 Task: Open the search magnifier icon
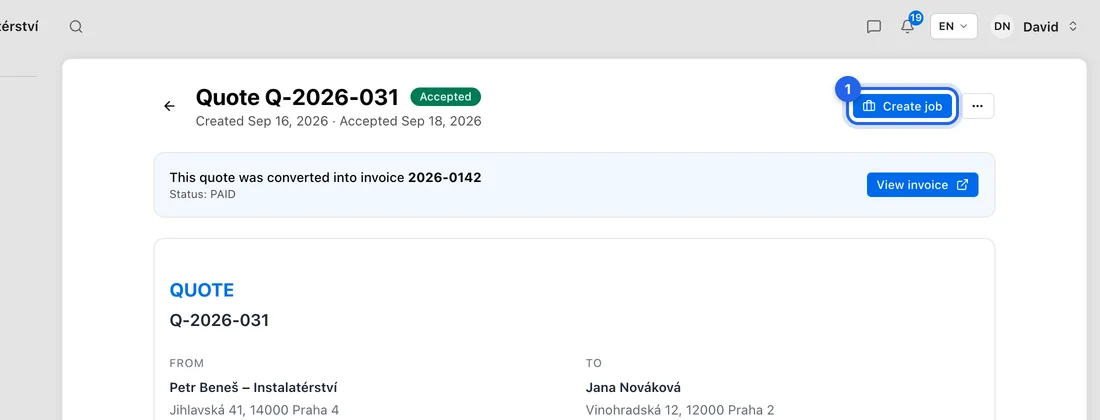[76, 27]
